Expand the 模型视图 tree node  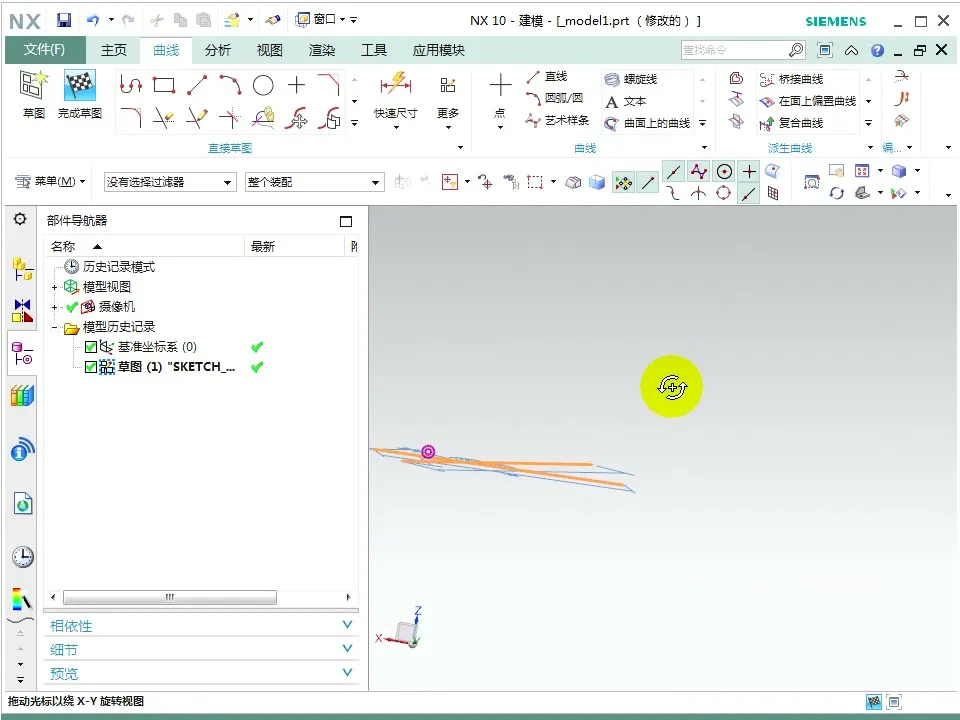(55, 287)
